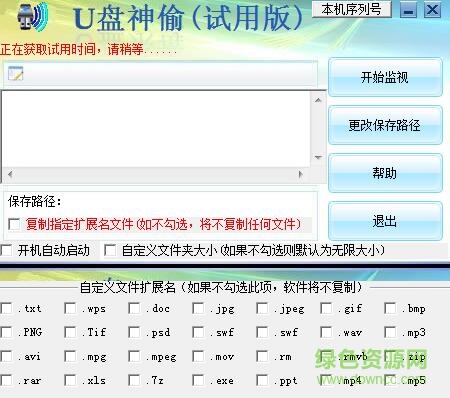Click the horizontal scrollbar right arrow
The height and width of the screenshot is (398, 450).
[301, 174]
